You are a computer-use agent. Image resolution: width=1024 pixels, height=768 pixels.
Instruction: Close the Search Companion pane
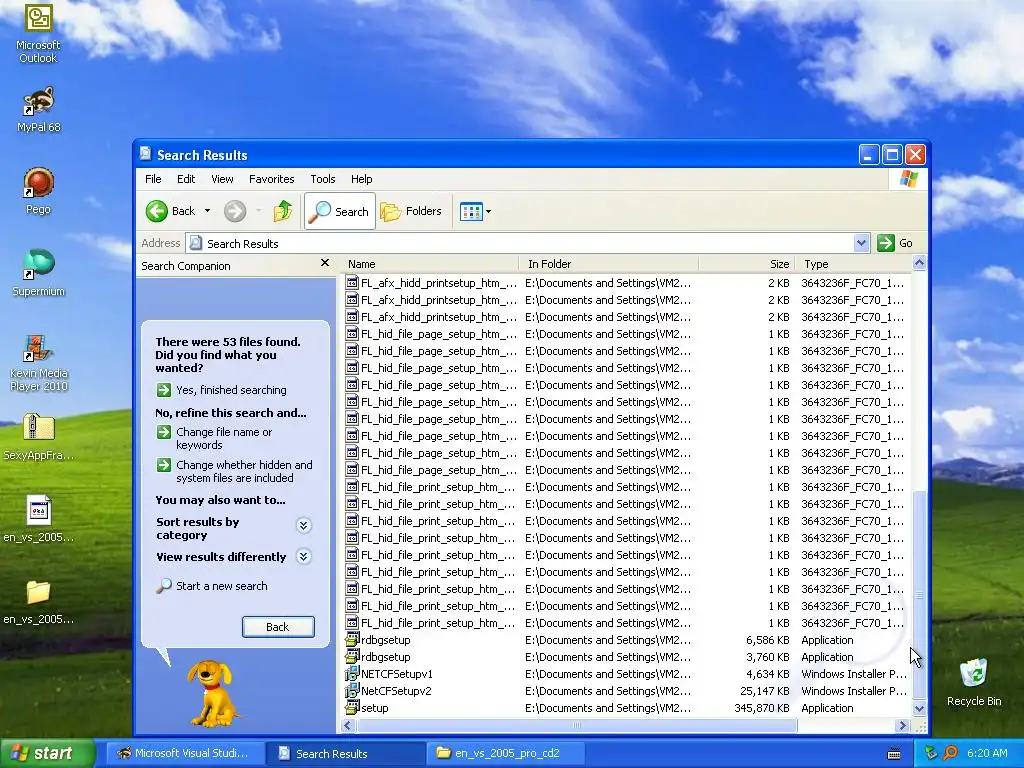325,263
